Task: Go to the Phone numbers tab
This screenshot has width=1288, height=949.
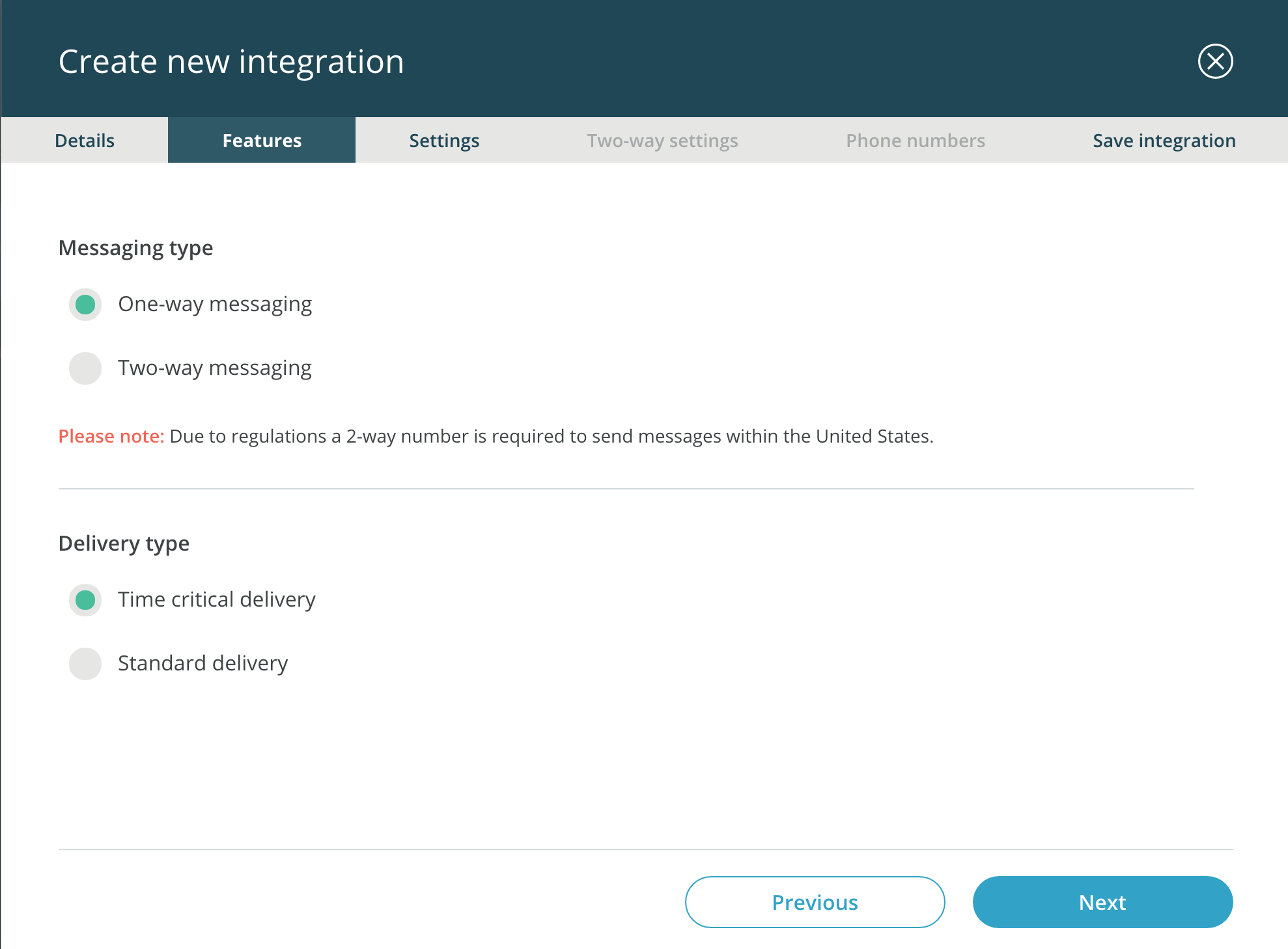Action: tap(915, 141)
